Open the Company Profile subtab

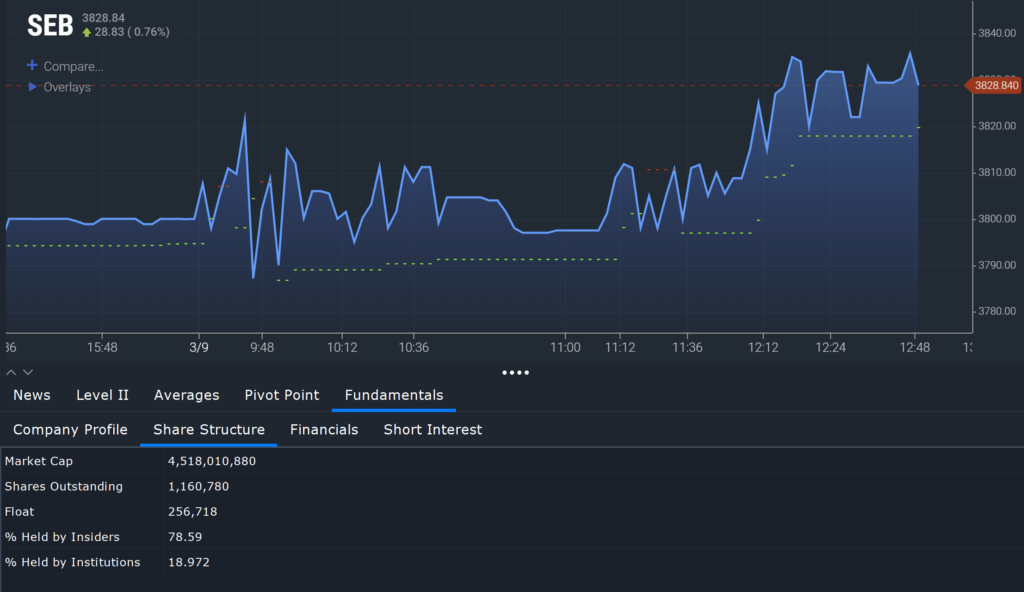click(x=70, y=429)
